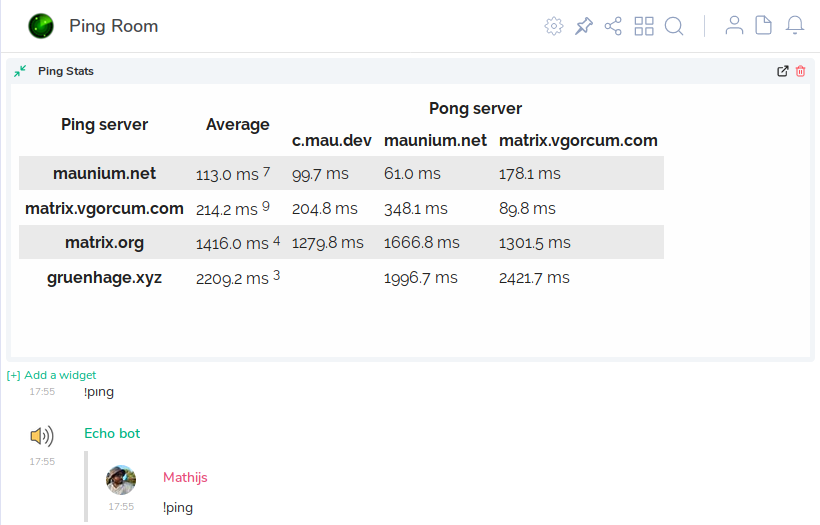Click the Mathijs username in quote
Screen dimensions: 820x525
point(185,477)
